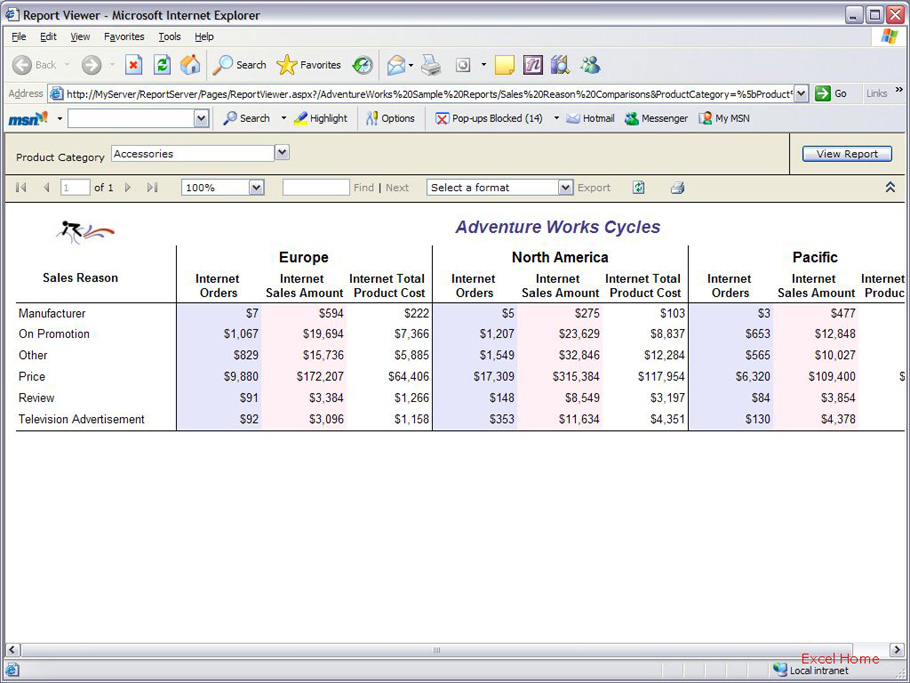This screenshot has width=910, height=683.
Task: Open the Pop-ups Blocked arrow menu
Action: (x=557, y=118)
